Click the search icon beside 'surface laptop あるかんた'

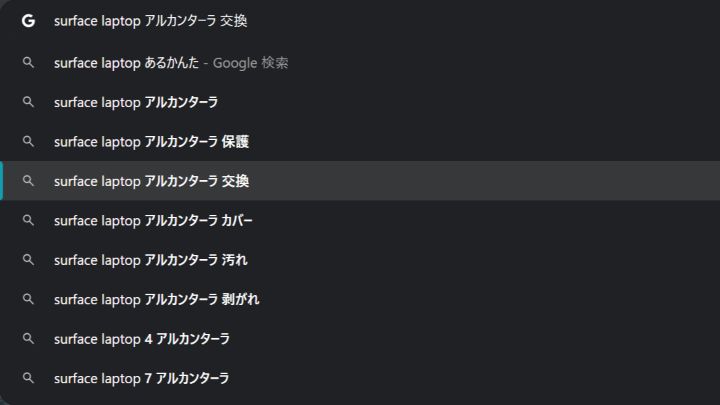(x=28, y=62)
